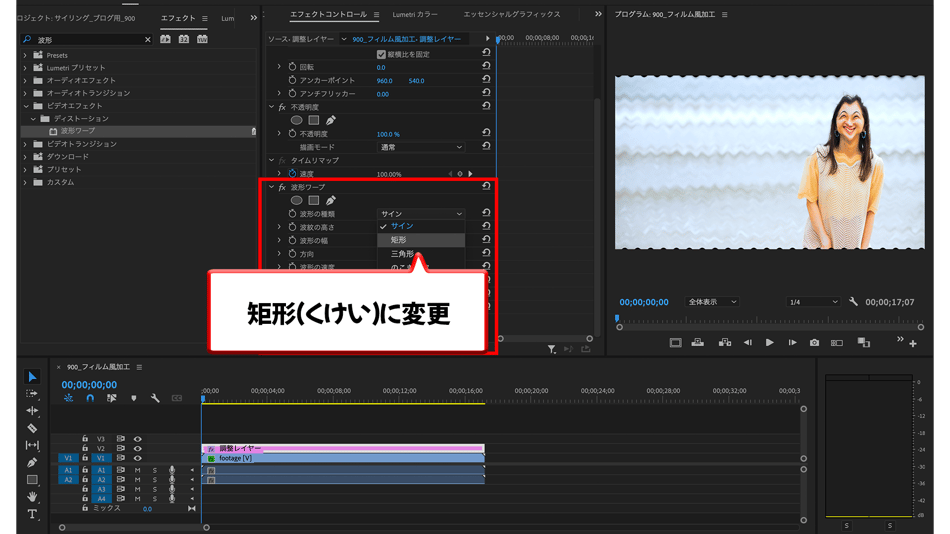Toggle 縦横比を固定 checkbox
The height and width of the screenshot is (534, 950).
coord(381,54)
